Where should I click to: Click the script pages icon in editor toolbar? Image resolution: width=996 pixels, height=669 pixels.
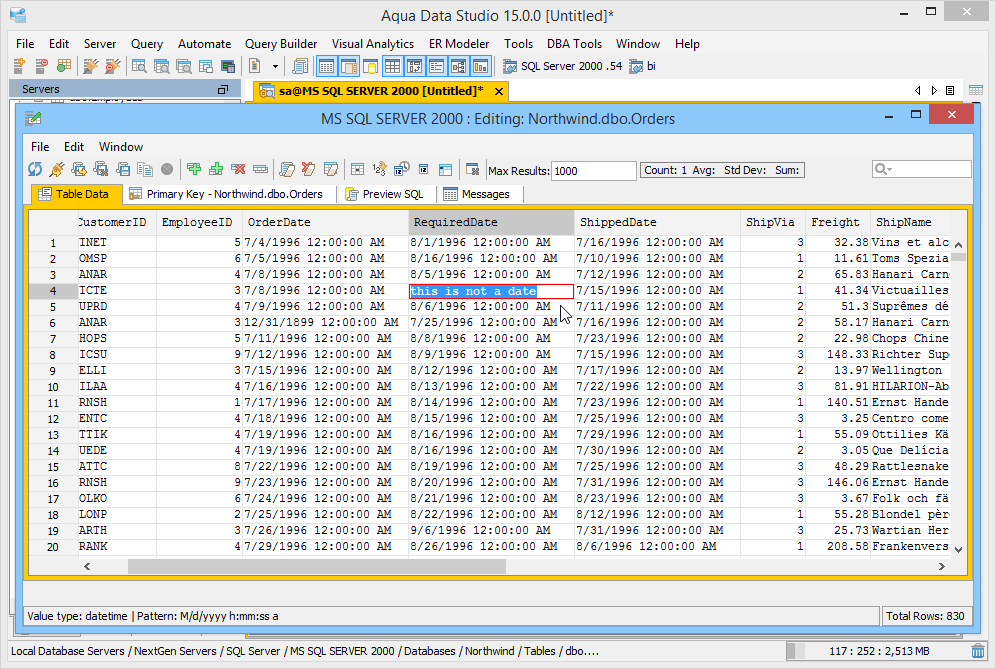287,169
